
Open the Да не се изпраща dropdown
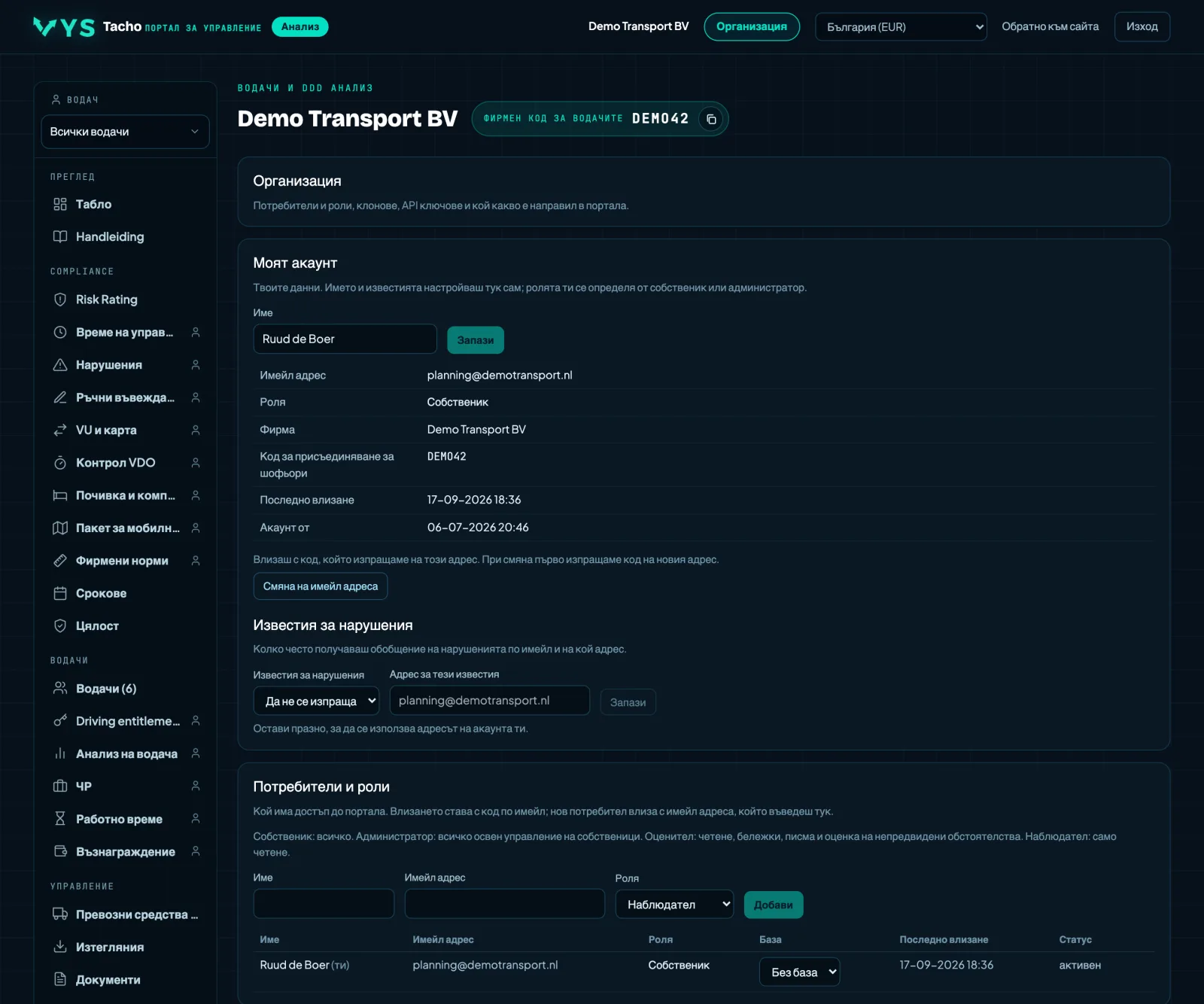[x=317, y=701]
